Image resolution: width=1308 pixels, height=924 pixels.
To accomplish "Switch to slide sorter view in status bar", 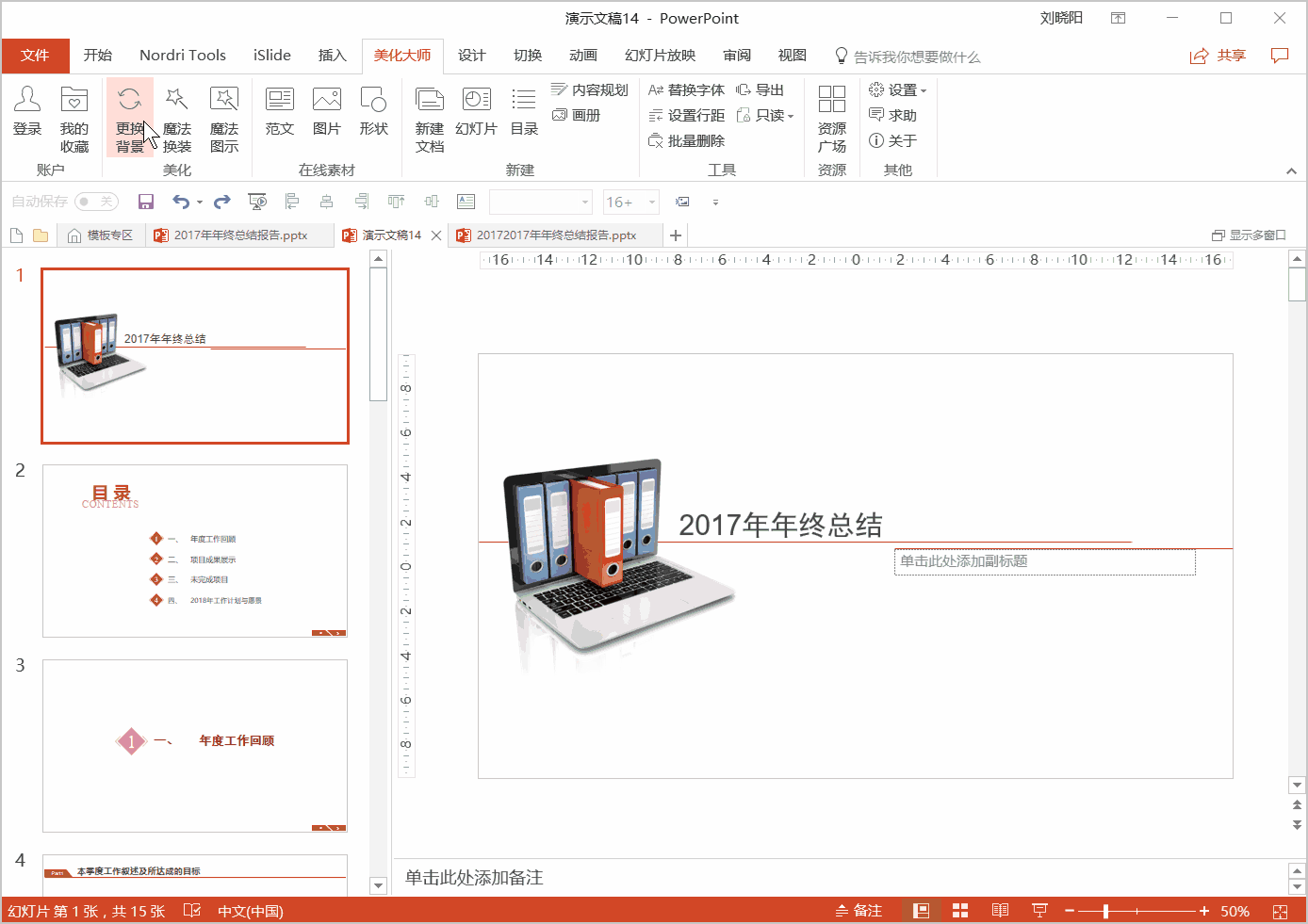I will pyautogui.click(x=960, y=911).
